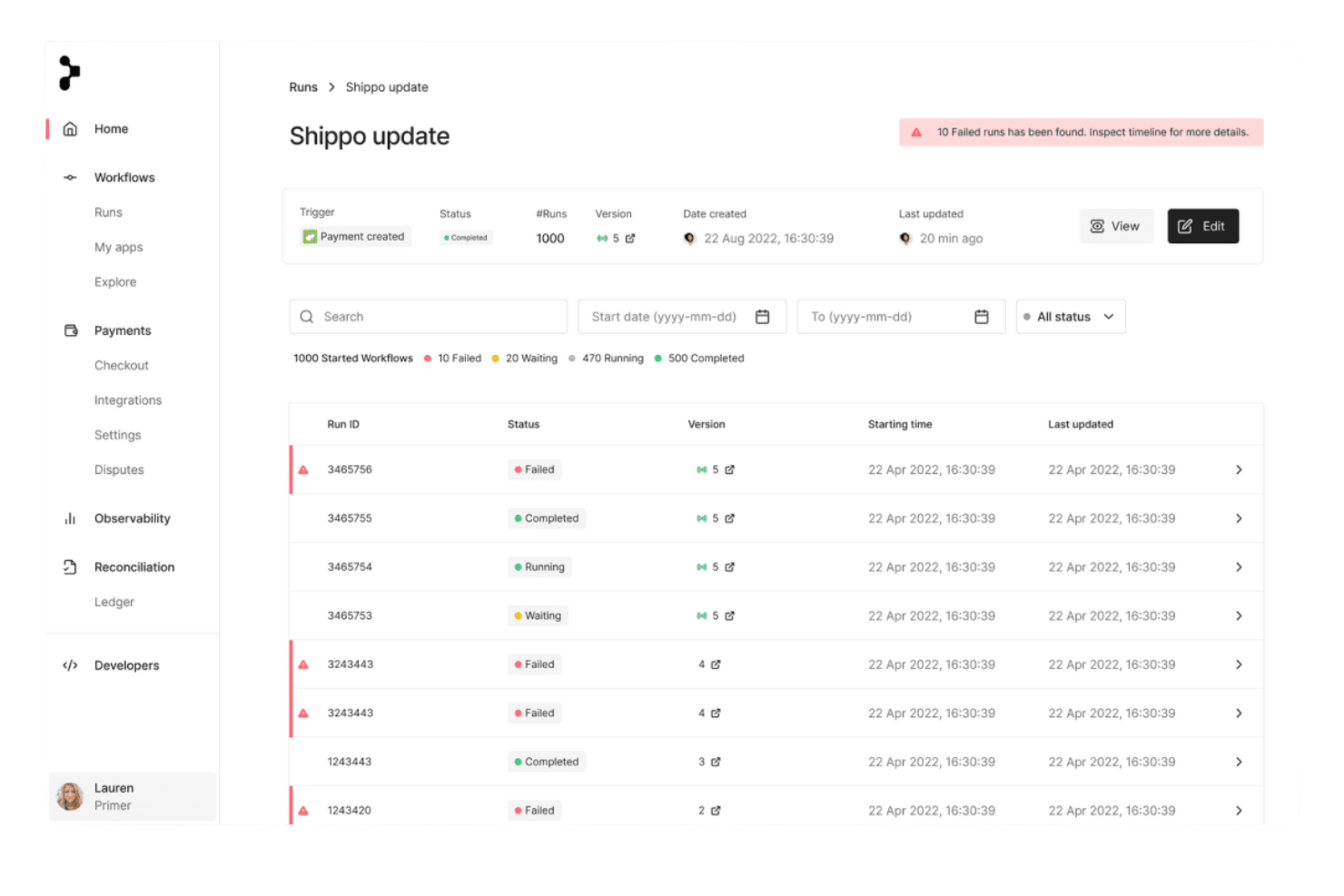1344x896 pixels.
Task: Click the Edit button
Action: [x=1202, y=226]
